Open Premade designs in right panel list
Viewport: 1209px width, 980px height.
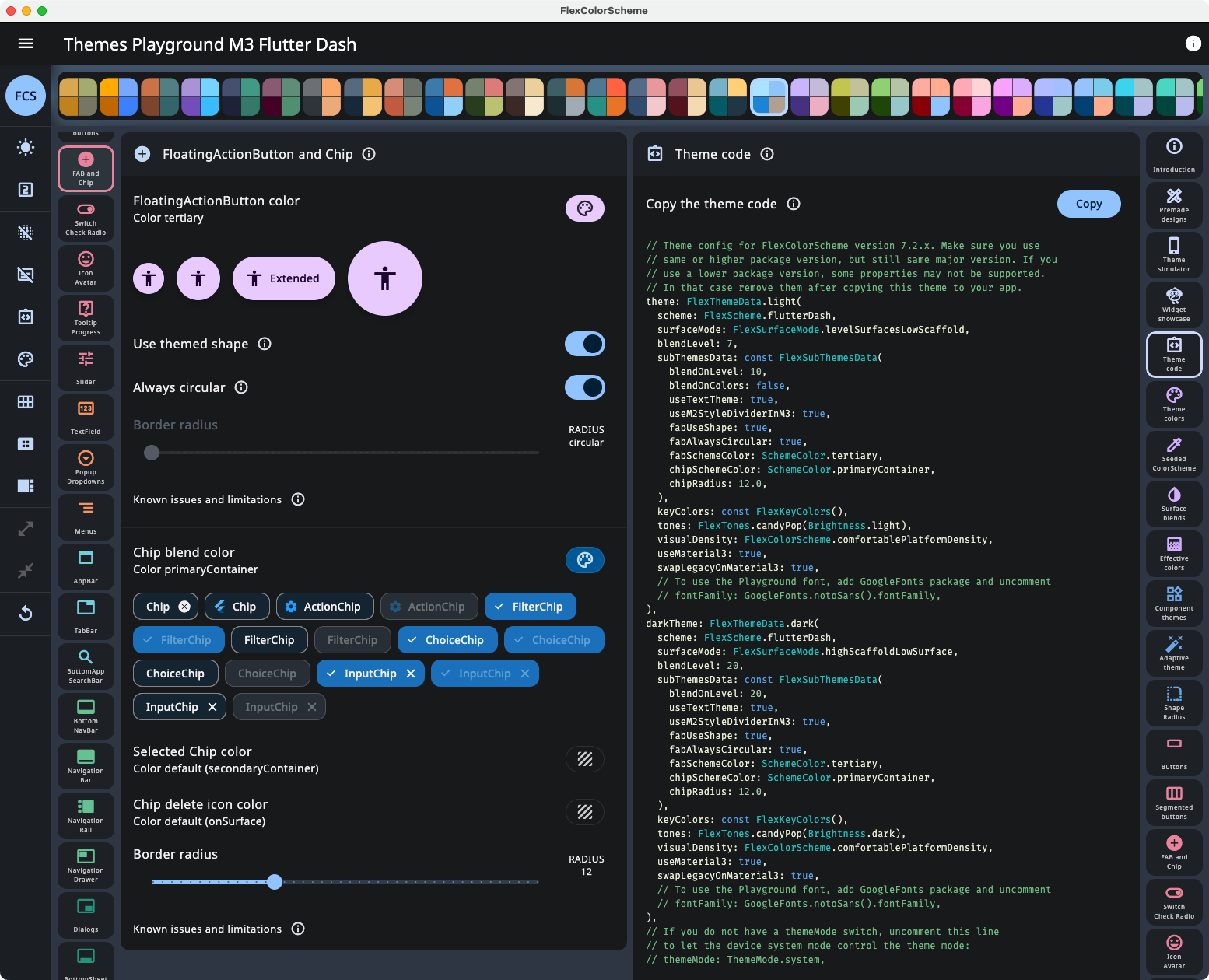1174,205
